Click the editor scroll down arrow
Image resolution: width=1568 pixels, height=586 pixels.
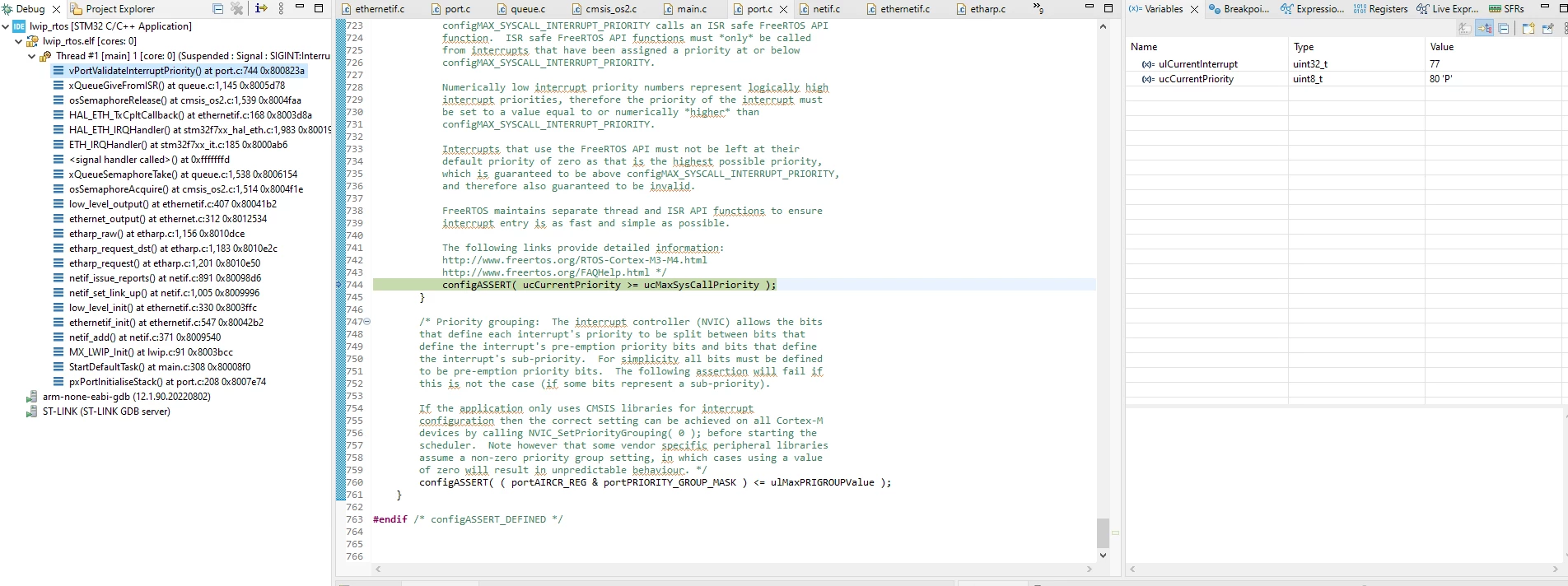click(x=1103, y=556)
